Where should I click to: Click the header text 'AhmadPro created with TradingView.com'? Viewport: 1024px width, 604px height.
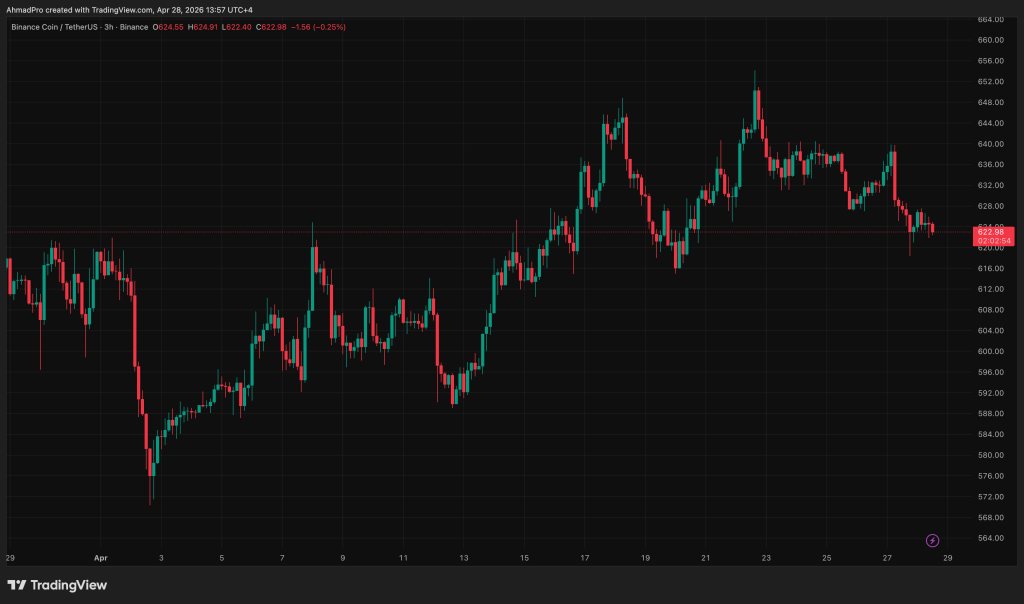point(80,9)
